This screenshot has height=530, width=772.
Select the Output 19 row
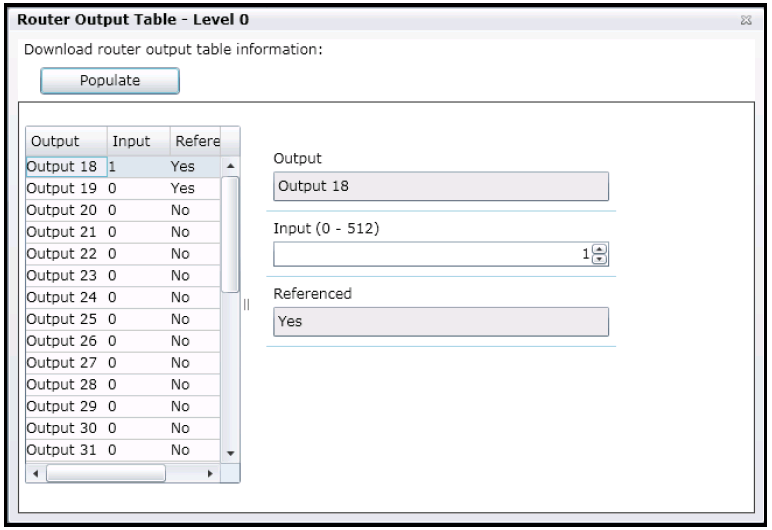(x=123, y=189)
